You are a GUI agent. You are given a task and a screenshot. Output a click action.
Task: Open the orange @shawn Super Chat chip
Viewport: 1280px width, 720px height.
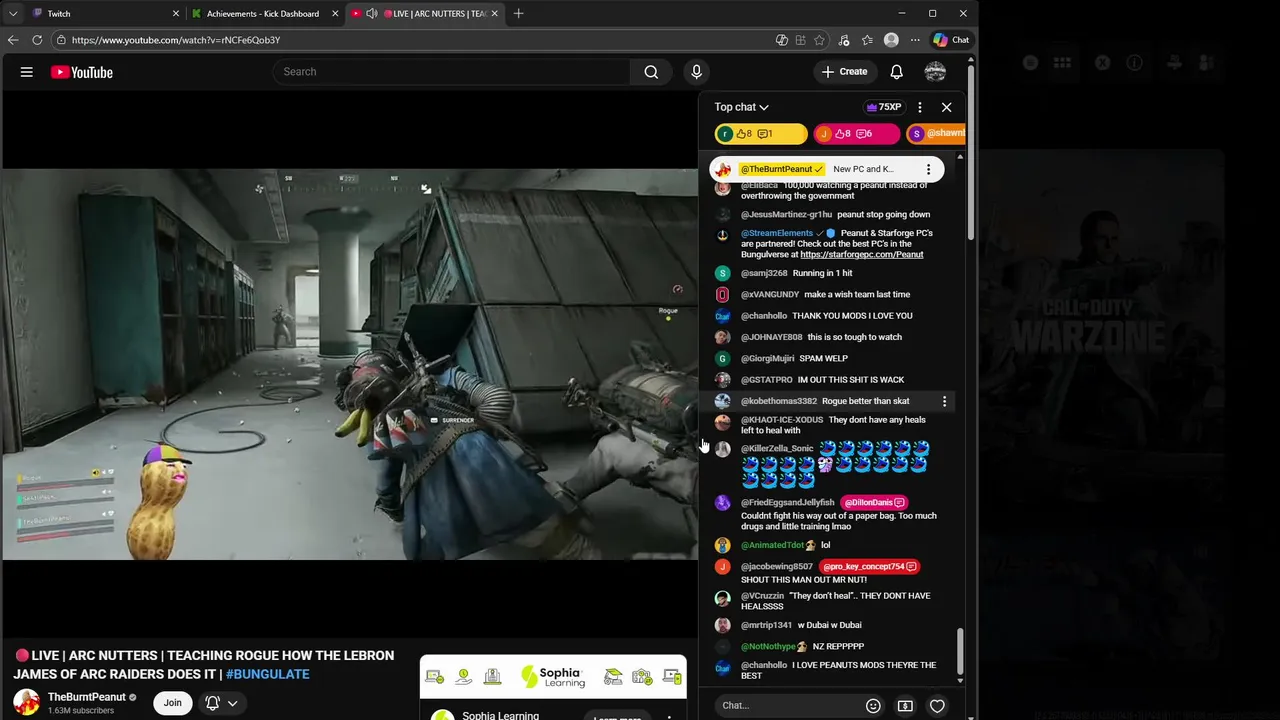tap(936, 134)
